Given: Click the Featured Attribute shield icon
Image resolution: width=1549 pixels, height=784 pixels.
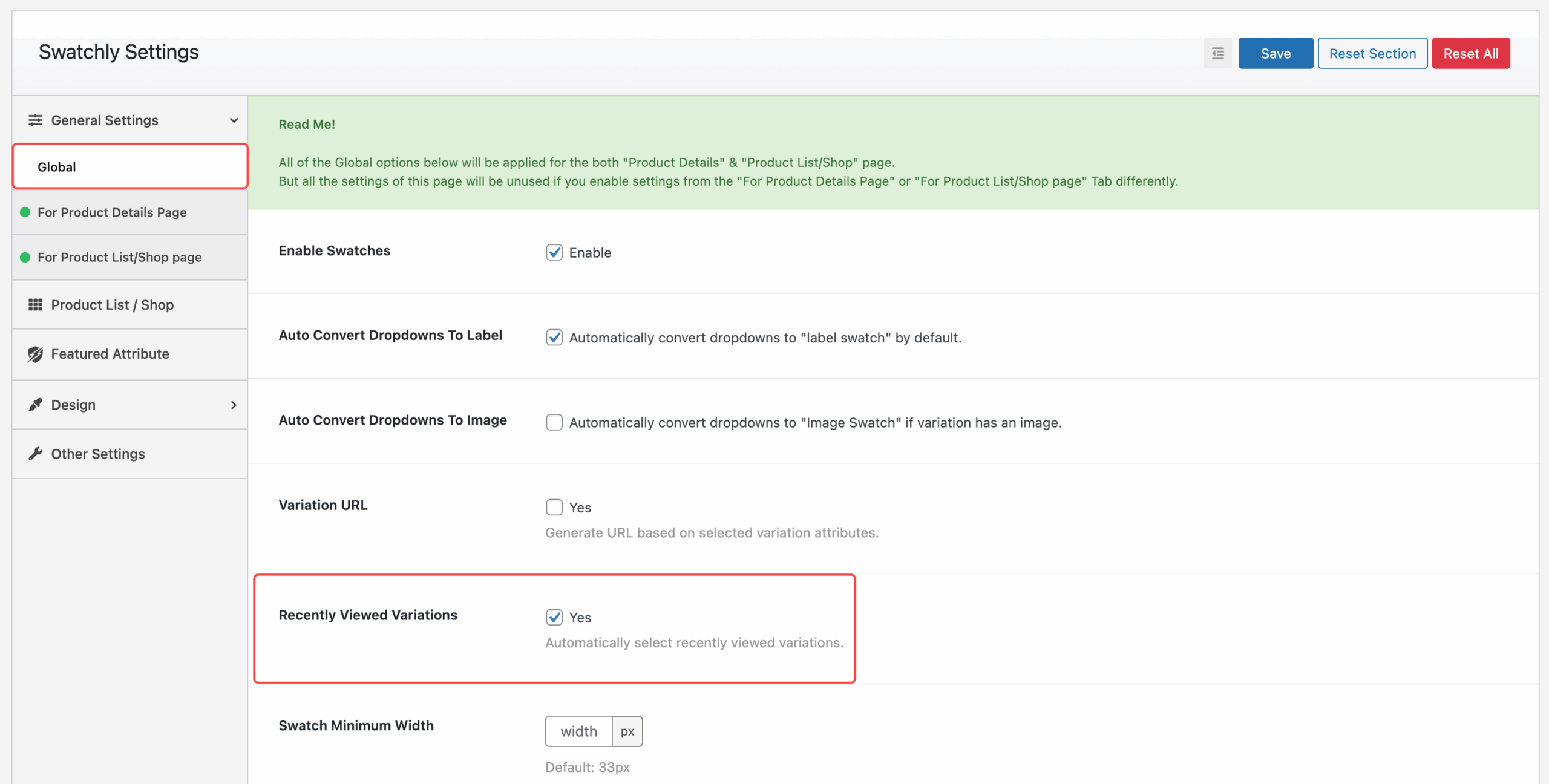Looking at the screenshot, I should pyautogui.click(x=35, y=354).
